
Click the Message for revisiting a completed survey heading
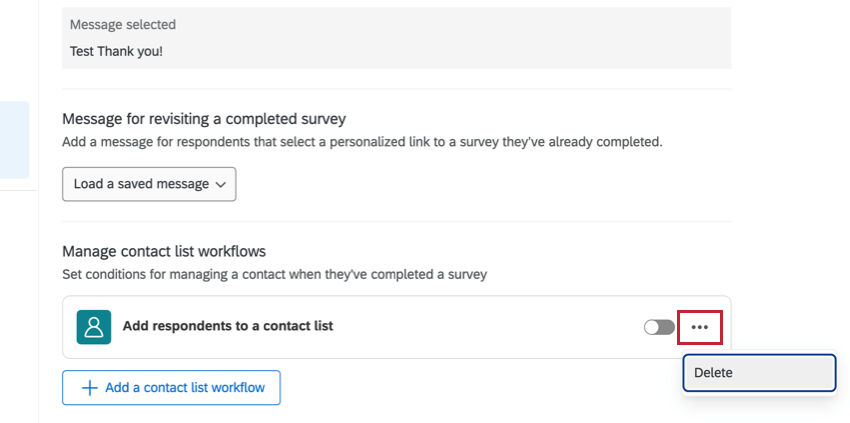(204, 119)
